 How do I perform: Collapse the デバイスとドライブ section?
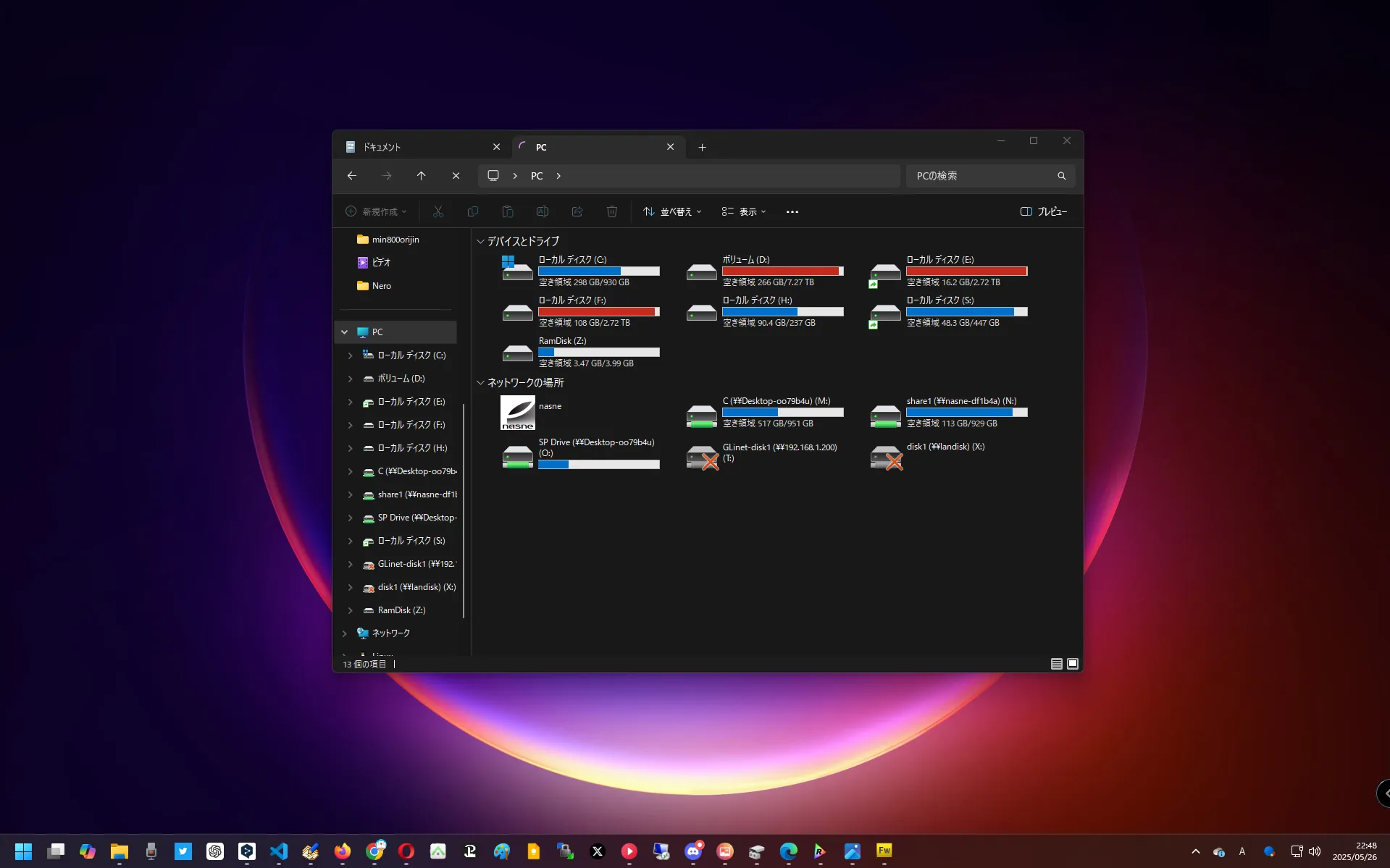(x=481, y=241)
